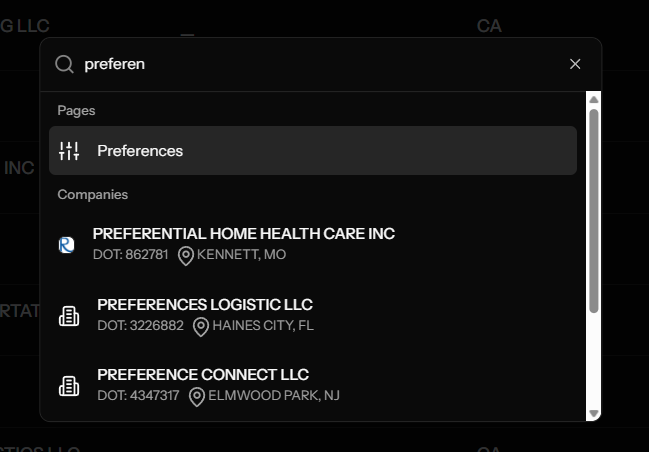Click the results list scrollbar thumb
Image resolution: width=649 pixels, height=452 pixels.
click(593, 210)
